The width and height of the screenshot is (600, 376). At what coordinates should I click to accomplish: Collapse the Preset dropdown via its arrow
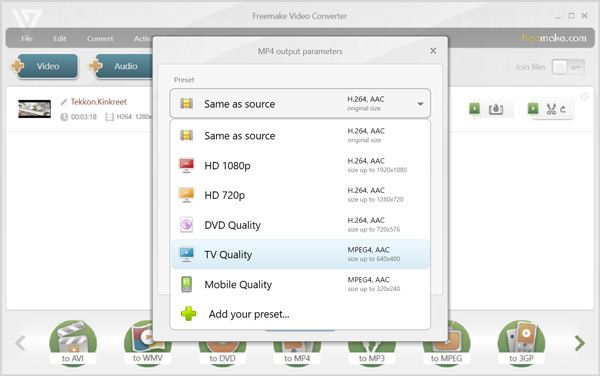point(420,104)
